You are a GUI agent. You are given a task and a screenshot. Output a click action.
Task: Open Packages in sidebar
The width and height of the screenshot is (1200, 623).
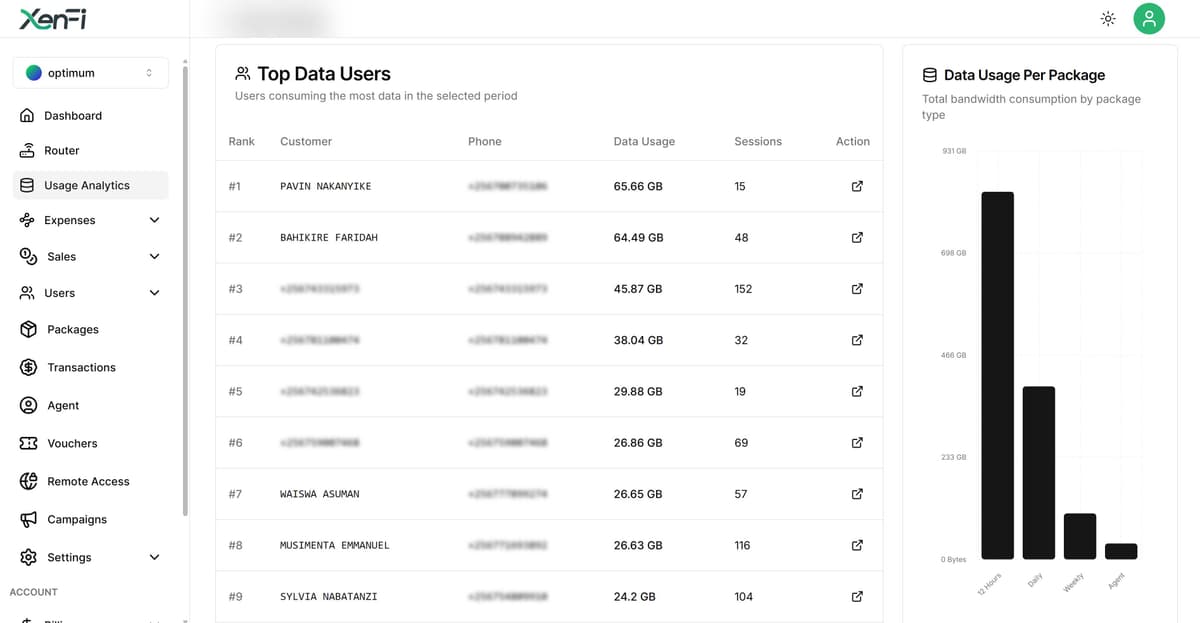tap(90, 330)
